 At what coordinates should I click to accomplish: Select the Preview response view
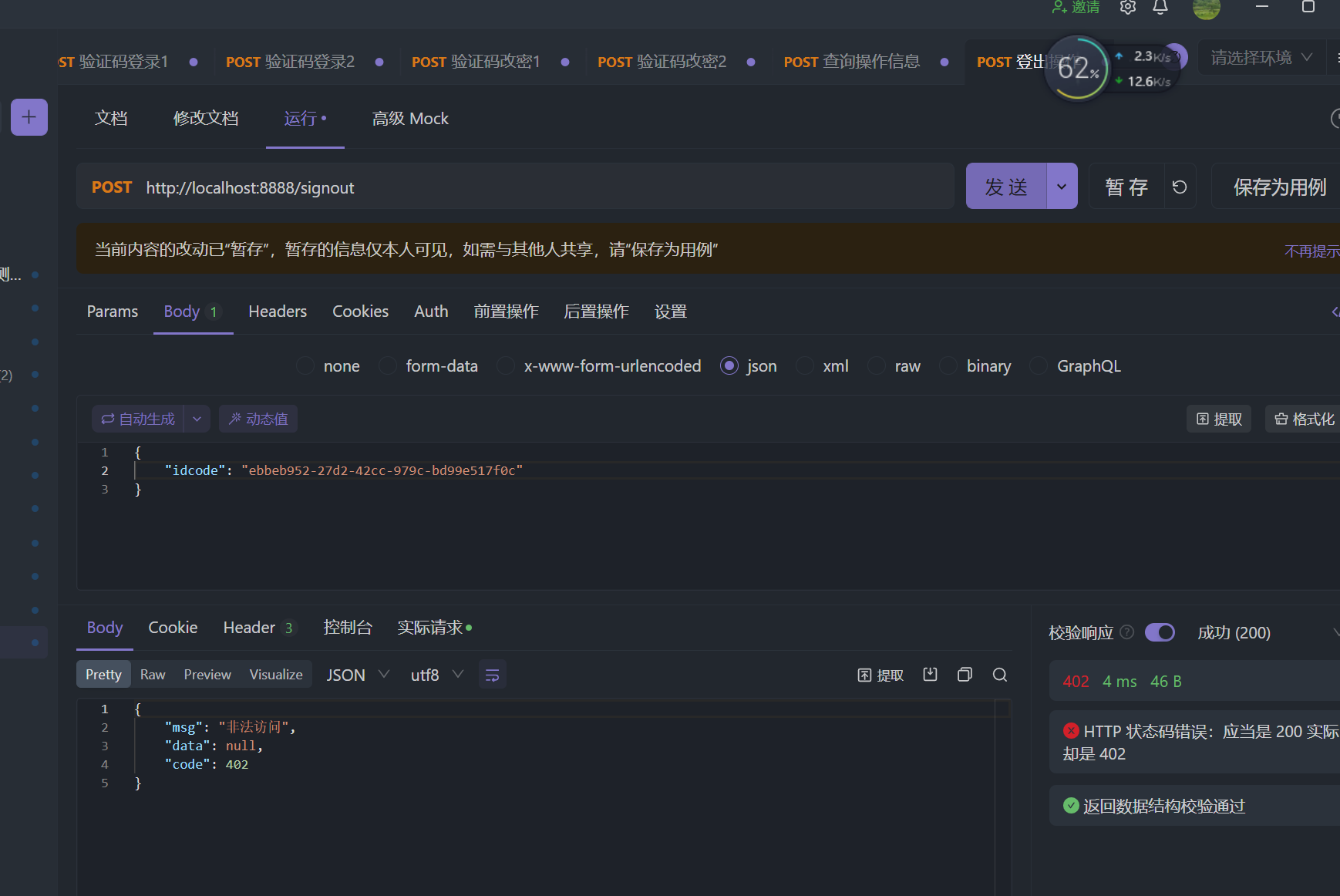pos(207,675)
